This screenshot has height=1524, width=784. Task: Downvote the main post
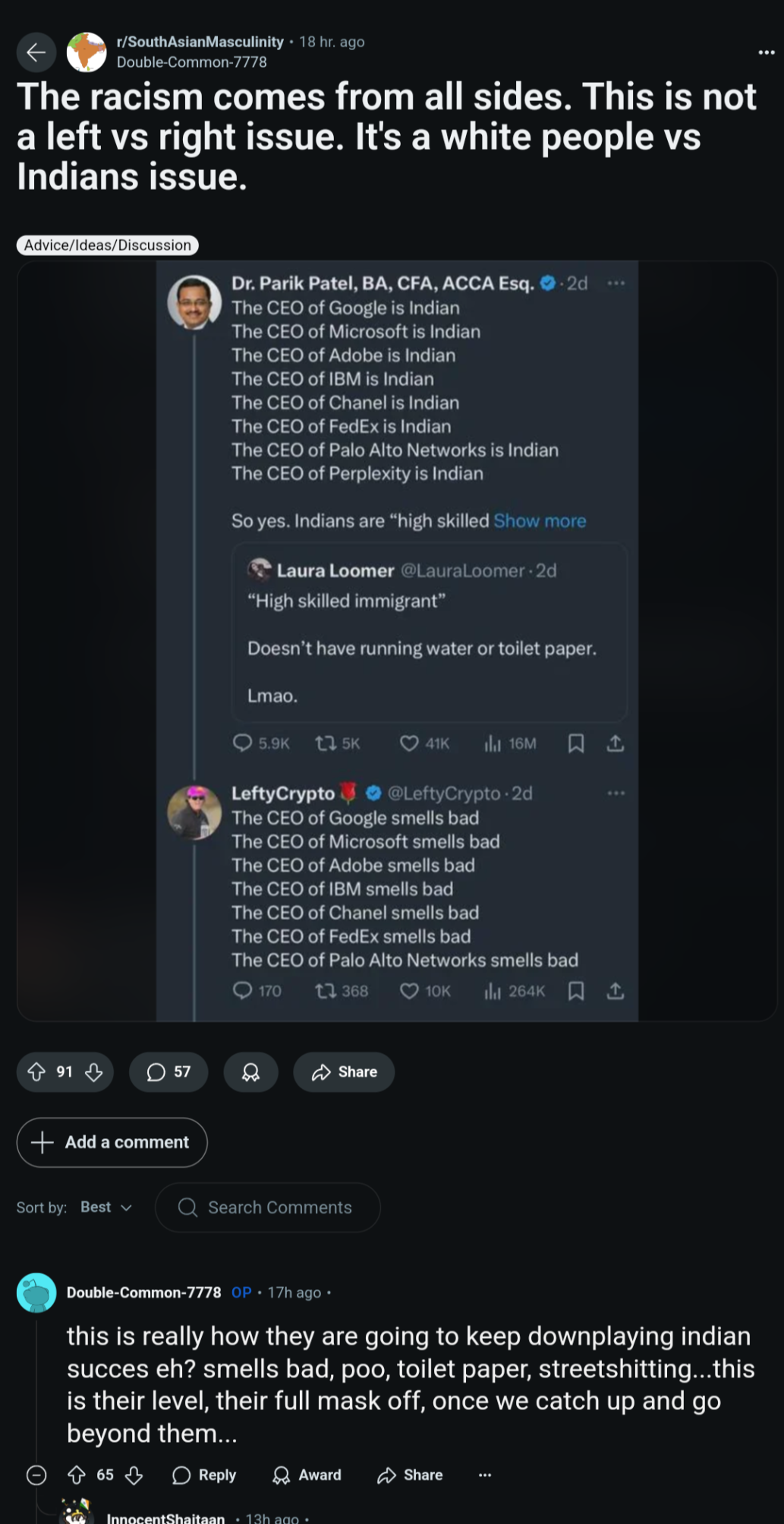pyautogui.click(x=94, y=1071)
